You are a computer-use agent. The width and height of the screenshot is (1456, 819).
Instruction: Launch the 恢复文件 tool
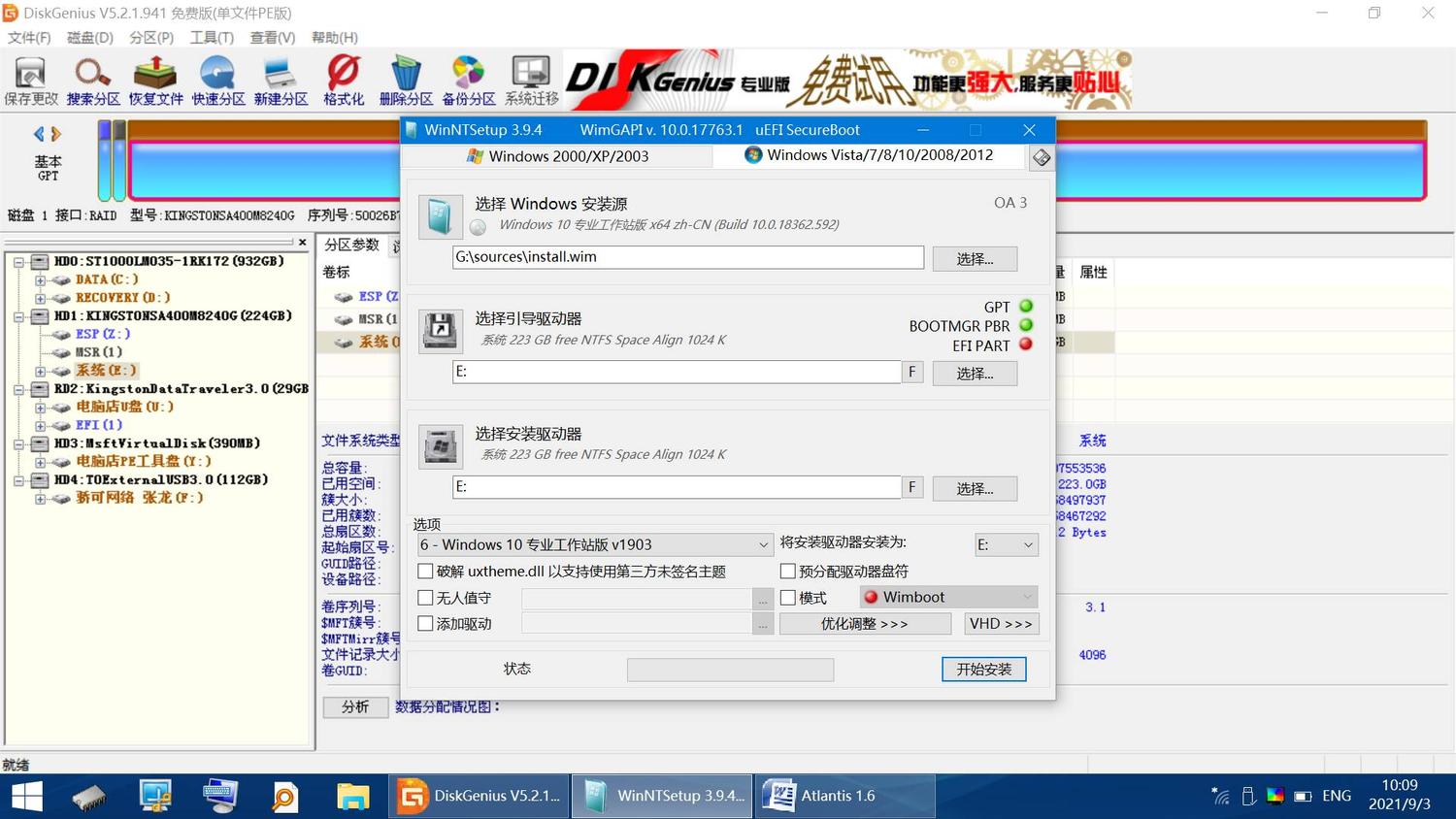click(x=155, y=81)
